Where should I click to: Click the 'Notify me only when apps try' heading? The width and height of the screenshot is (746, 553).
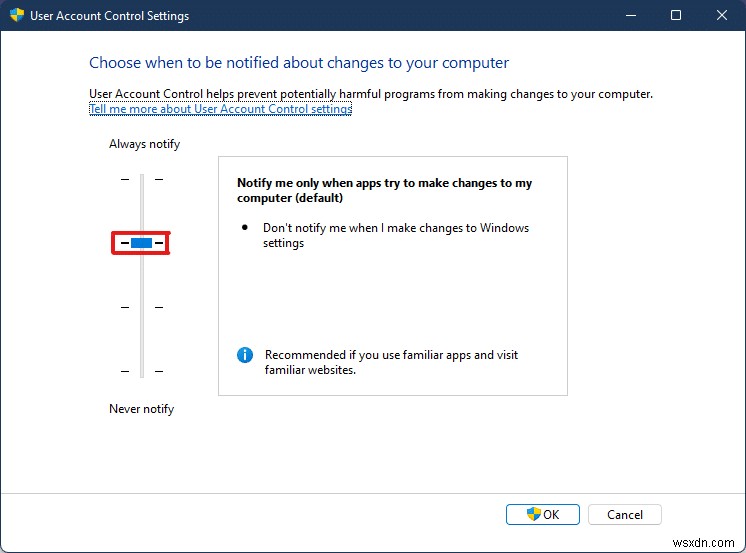tap(384, 190)
